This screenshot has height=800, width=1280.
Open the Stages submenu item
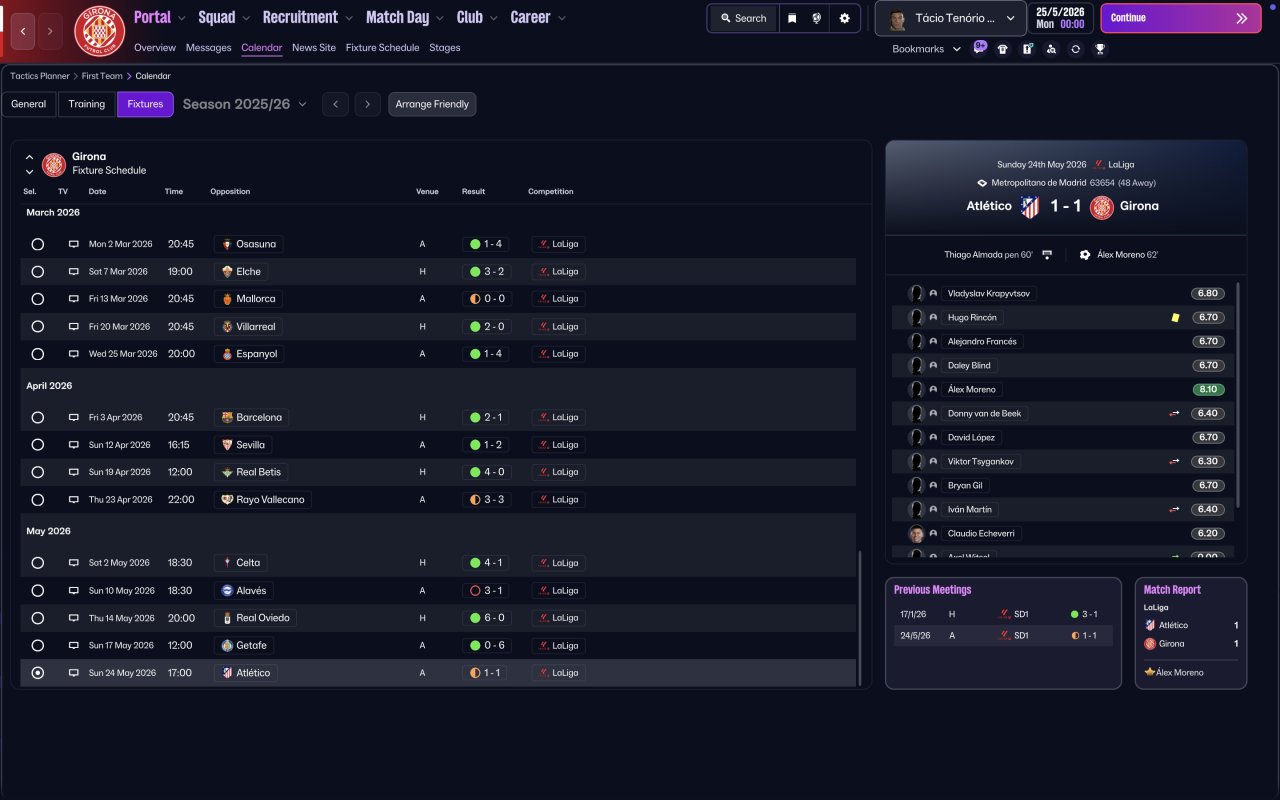point(445,47)
